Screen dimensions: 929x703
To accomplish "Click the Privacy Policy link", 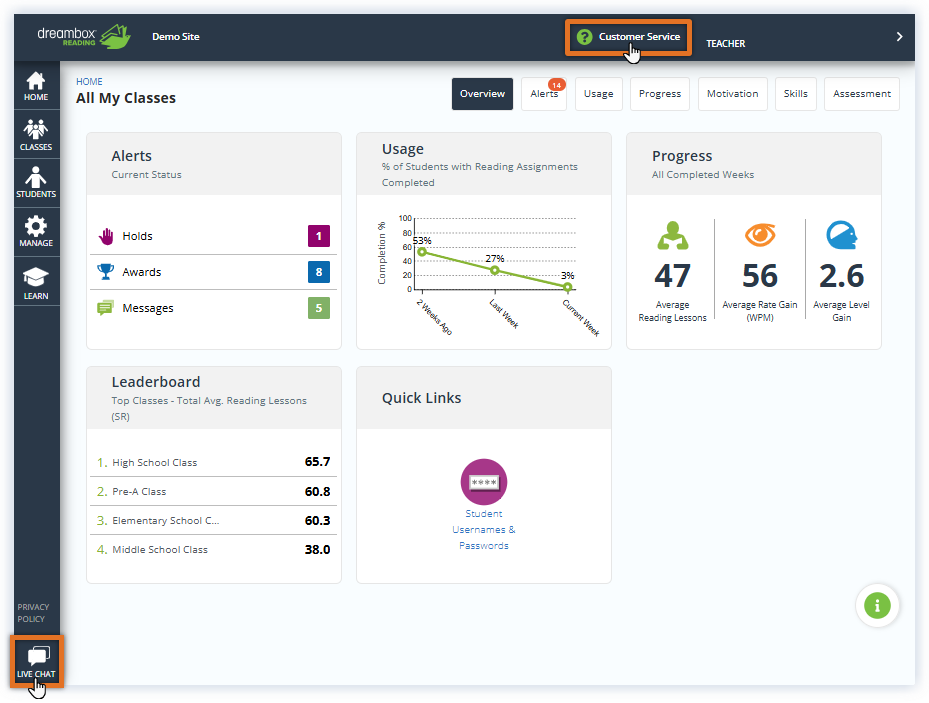I will click(x=33, y=613).
